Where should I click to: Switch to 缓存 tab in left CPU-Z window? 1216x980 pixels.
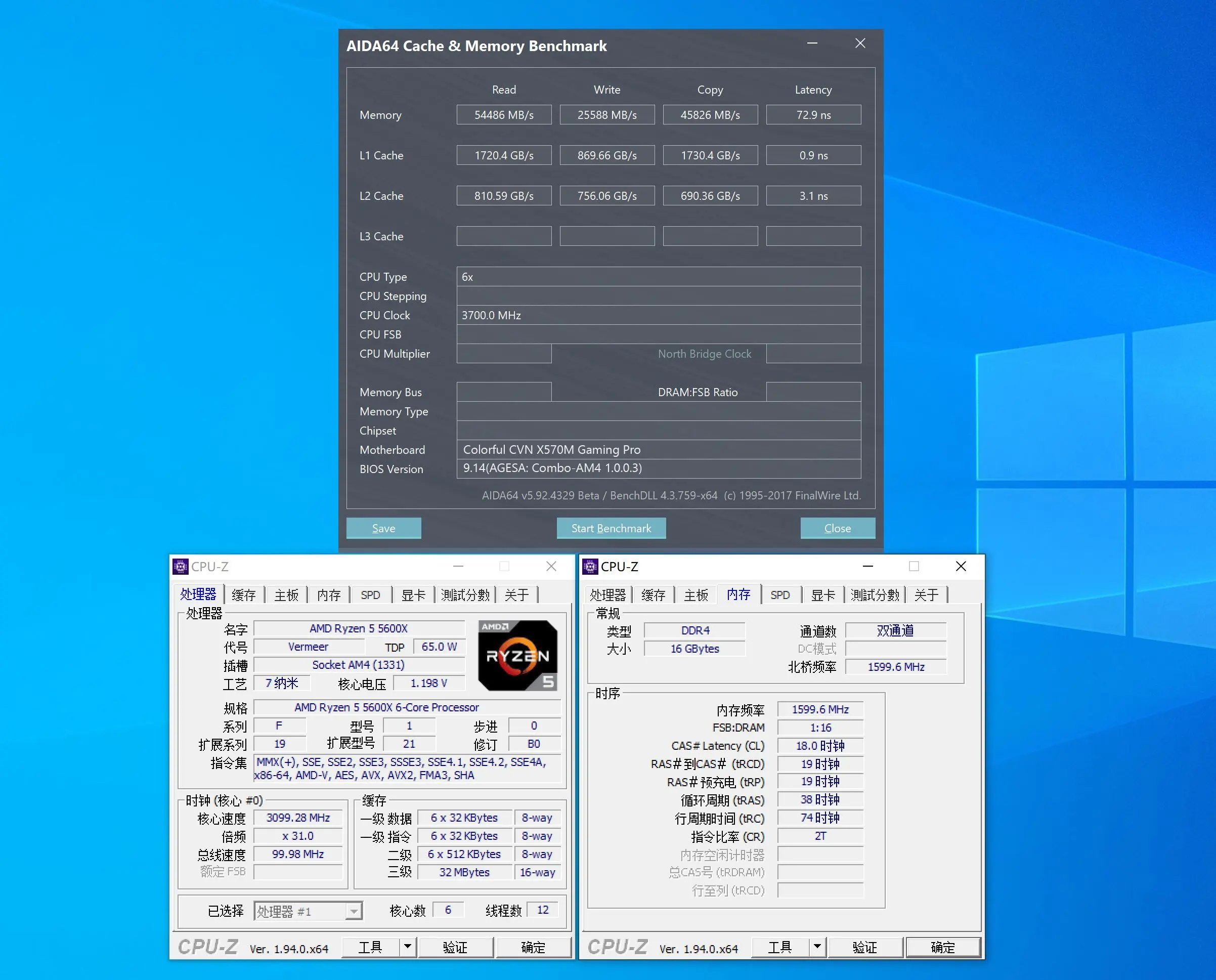[x=244, y=595]
